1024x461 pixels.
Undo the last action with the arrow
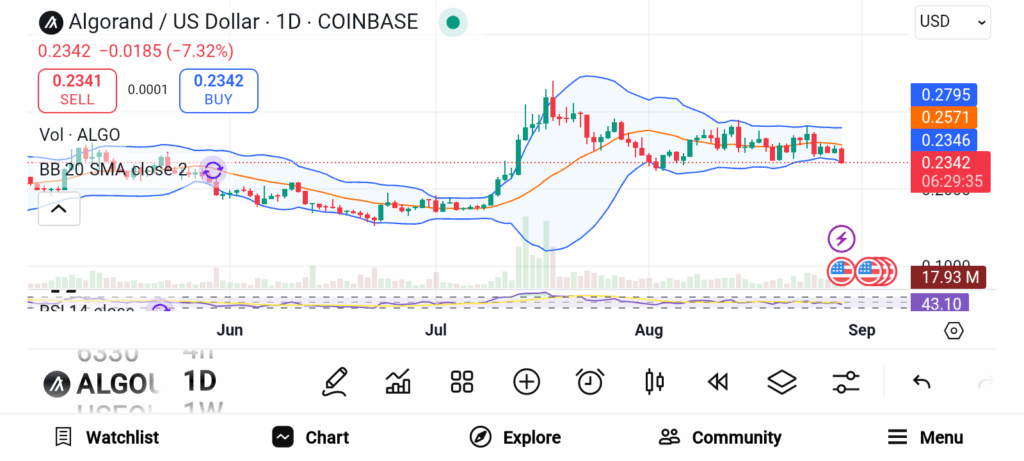click(921, 382)
